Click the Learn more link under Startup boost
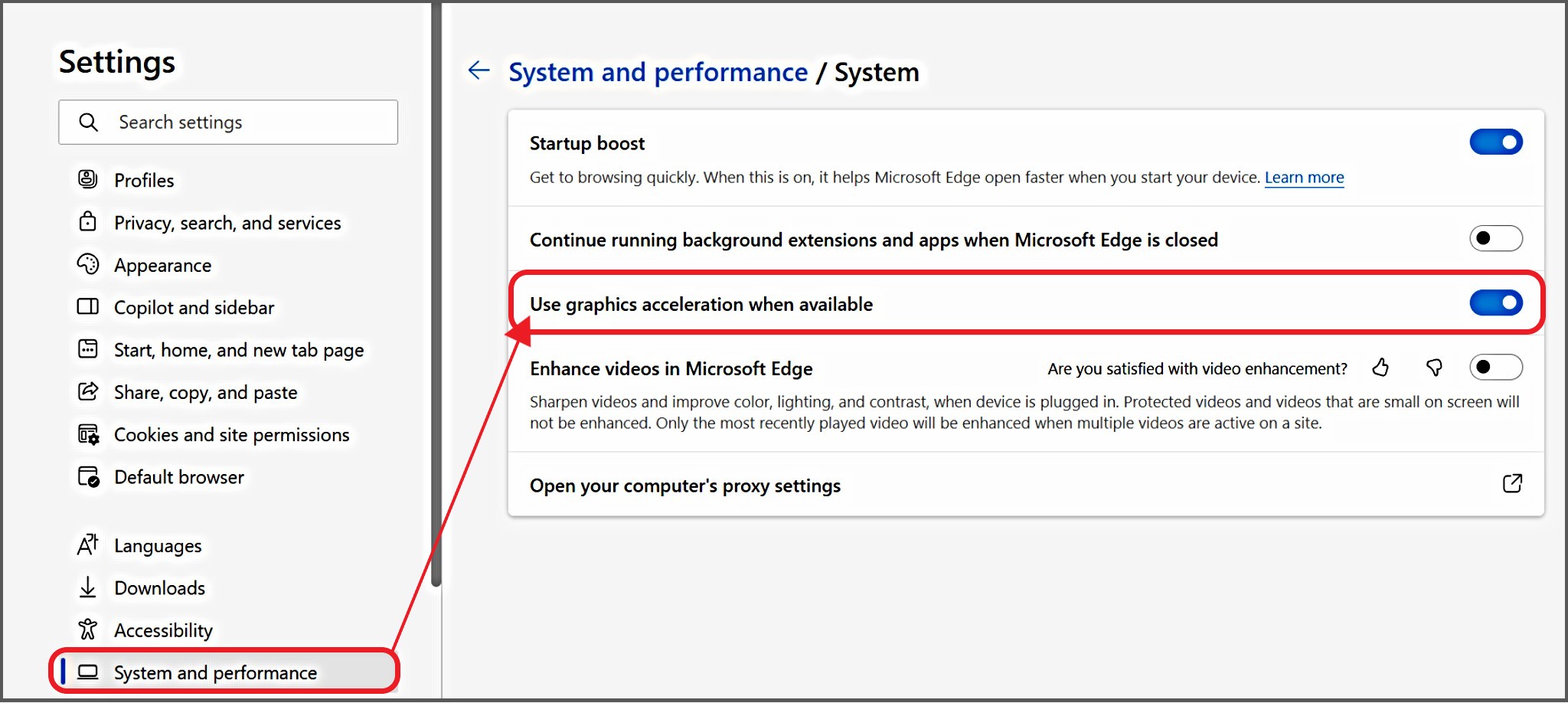 pyautogui.click(x=1304, y=178)
